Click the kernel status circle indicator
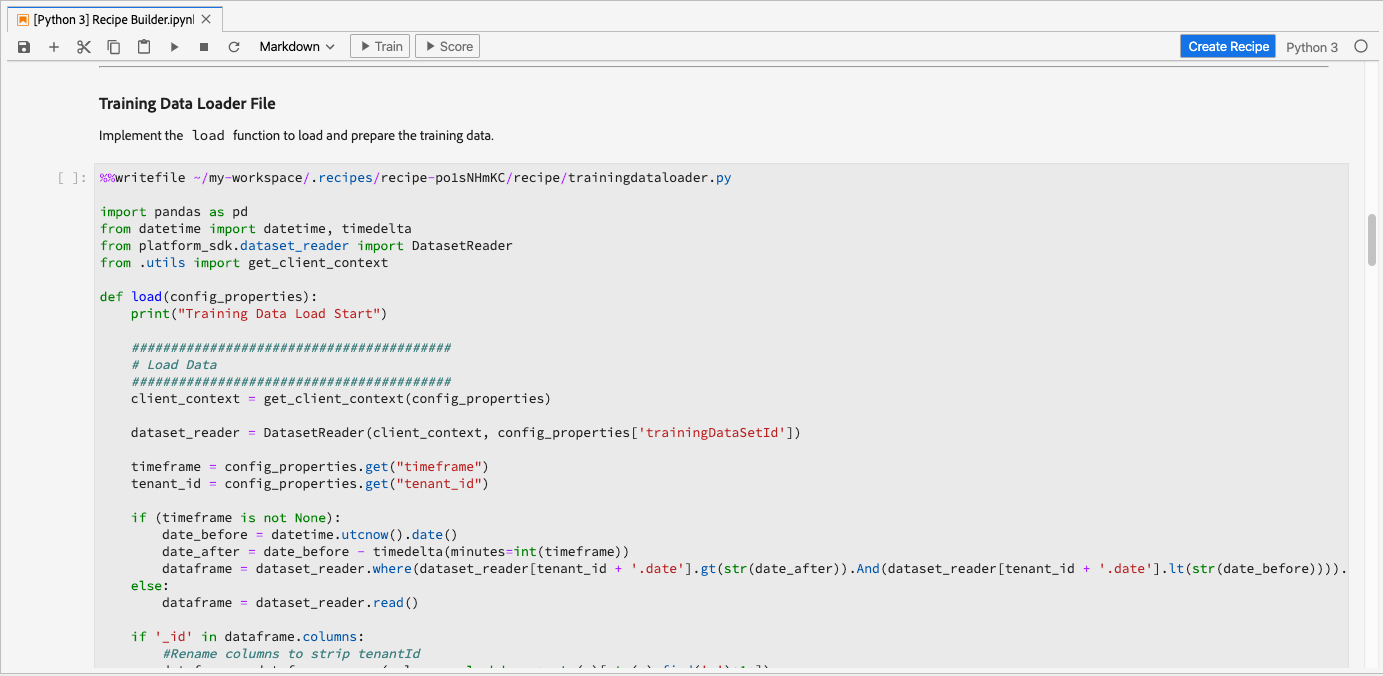1383x676 pixels. [x=1361, y=46]
